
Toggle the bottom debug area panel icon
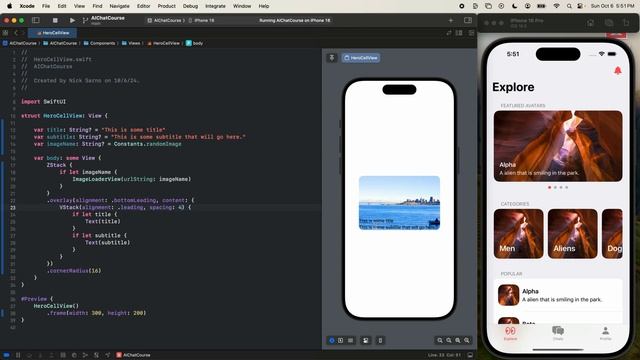click(470, 355)
